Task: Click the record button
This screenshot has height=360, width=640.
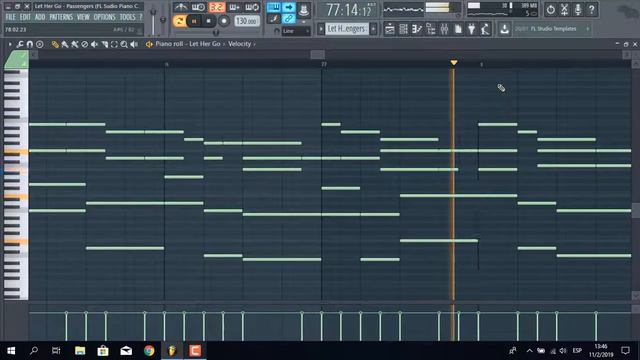Action: tap(224, 21)
